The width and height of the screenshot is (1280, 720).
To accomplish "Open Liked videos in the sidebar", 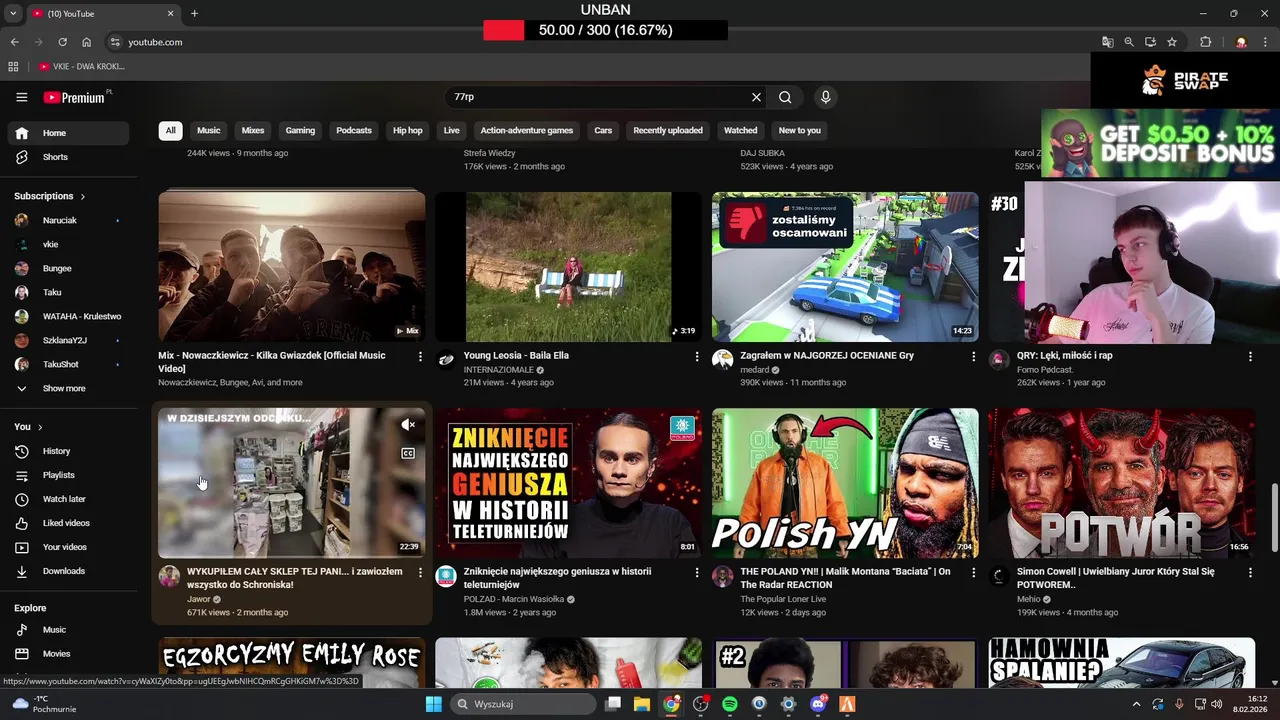I will point(68,523).
